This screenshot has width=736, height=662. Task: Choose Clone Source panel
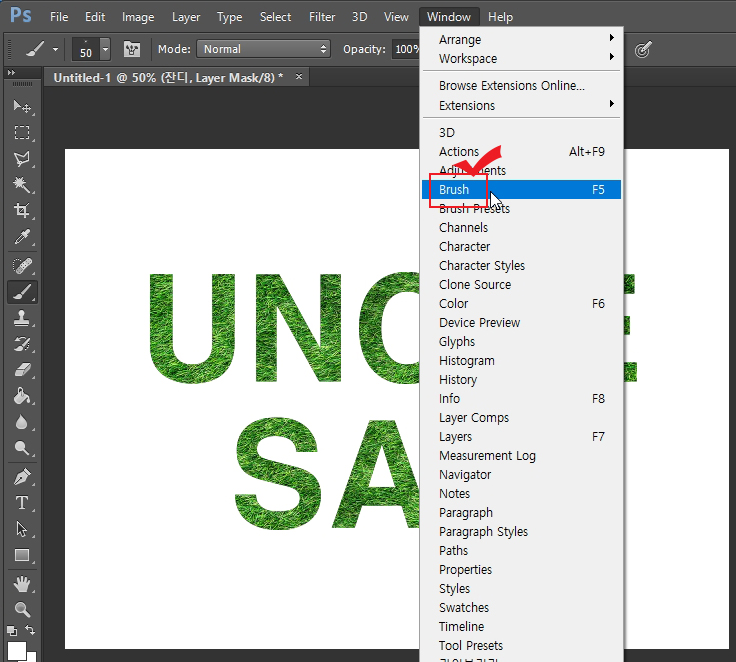click(x=522, y=285)
